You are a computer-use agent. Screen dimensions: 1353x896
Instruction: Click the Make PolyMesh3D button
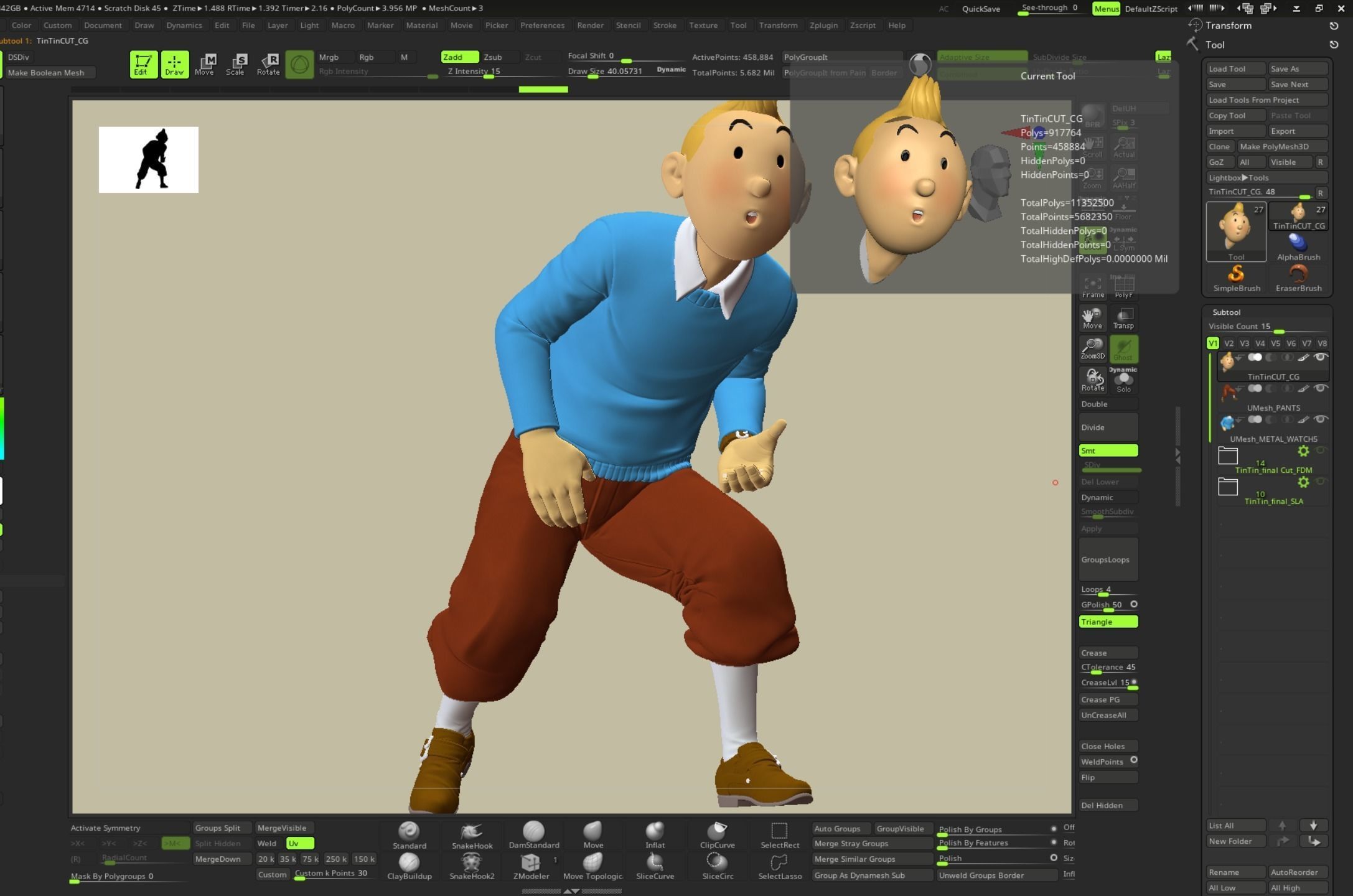point(1281,146)
